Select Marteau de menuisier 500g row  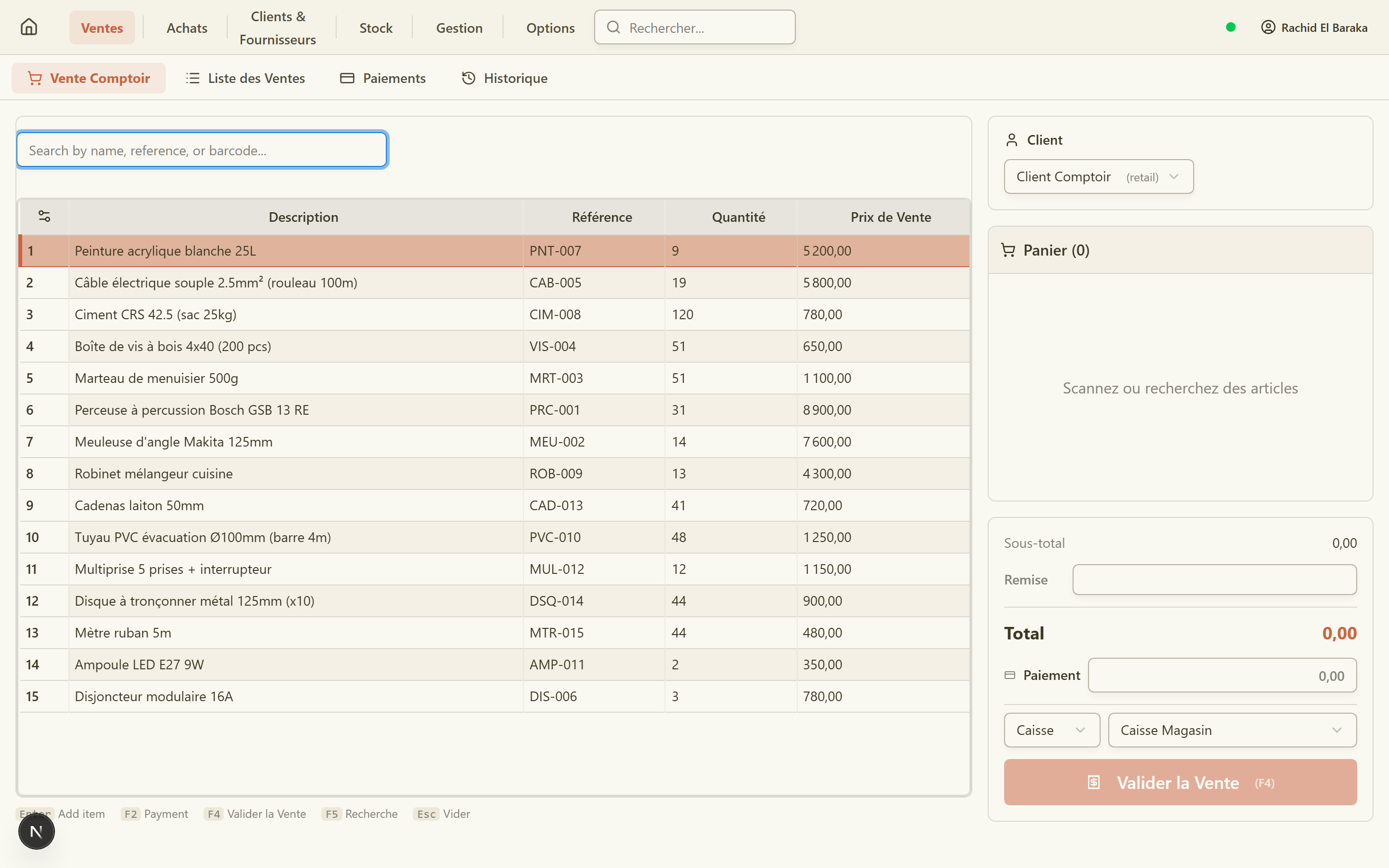tap(494, 379)
